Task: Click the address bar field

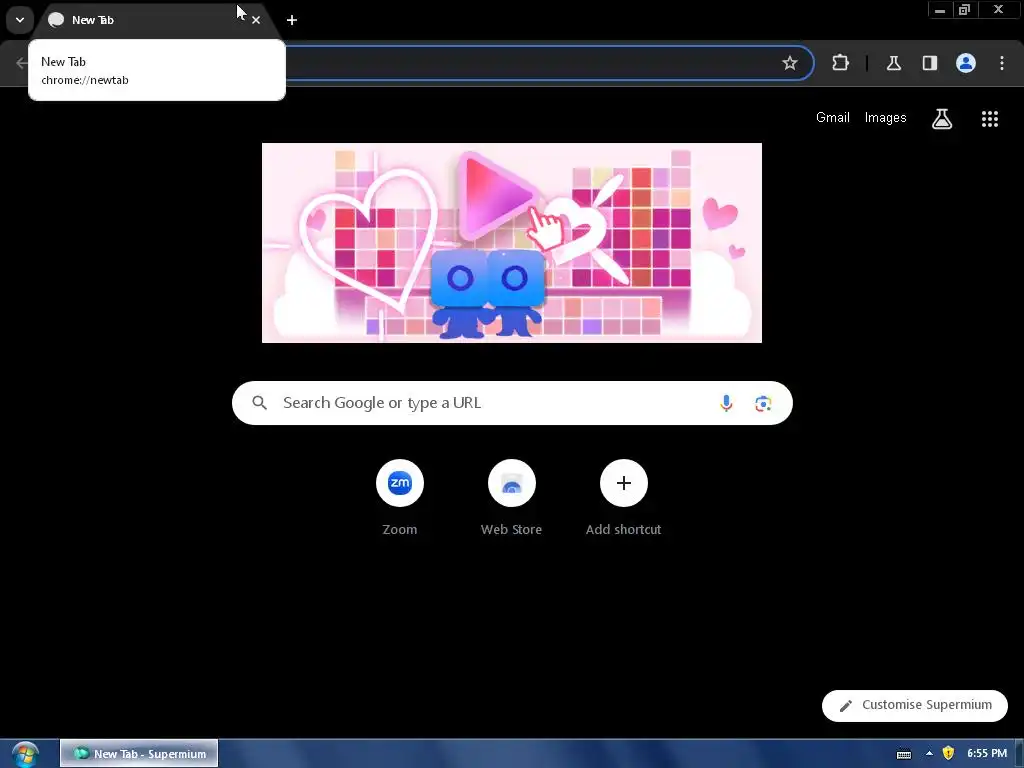Action: tap(549, 63)
